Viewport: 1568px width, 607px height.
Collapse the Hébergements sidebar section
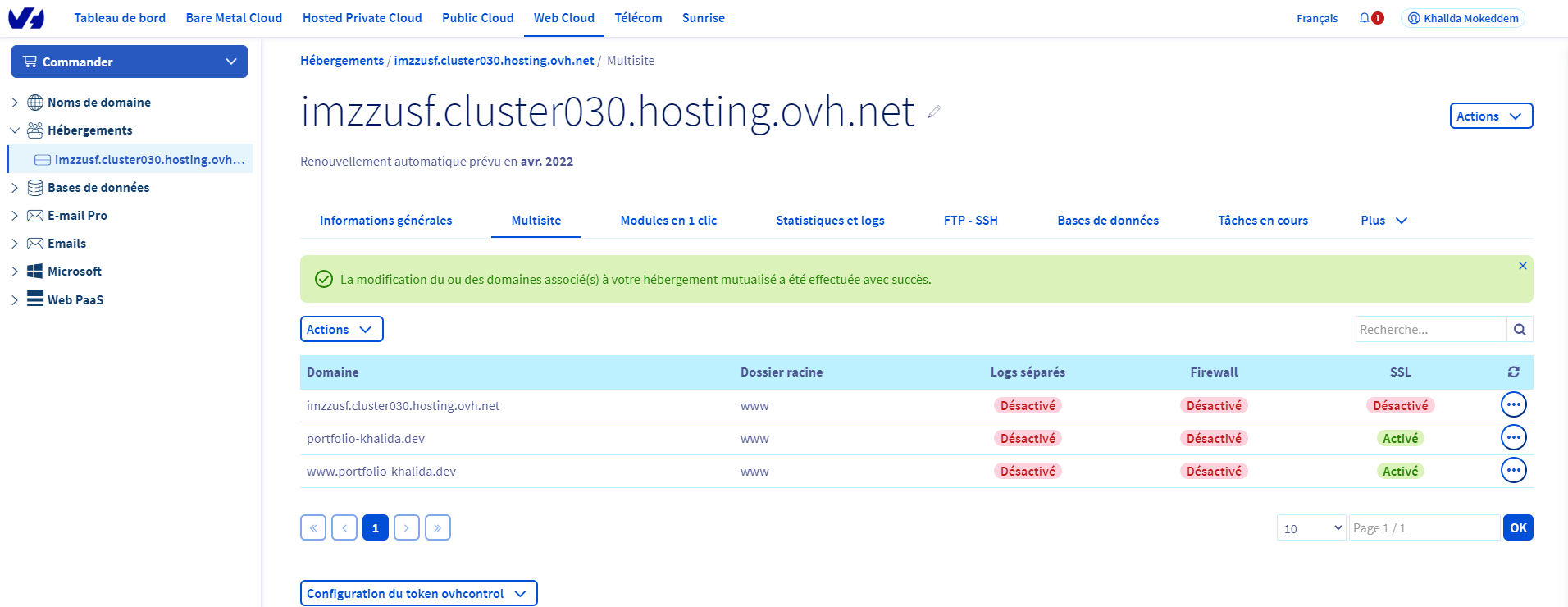(15, 130)
